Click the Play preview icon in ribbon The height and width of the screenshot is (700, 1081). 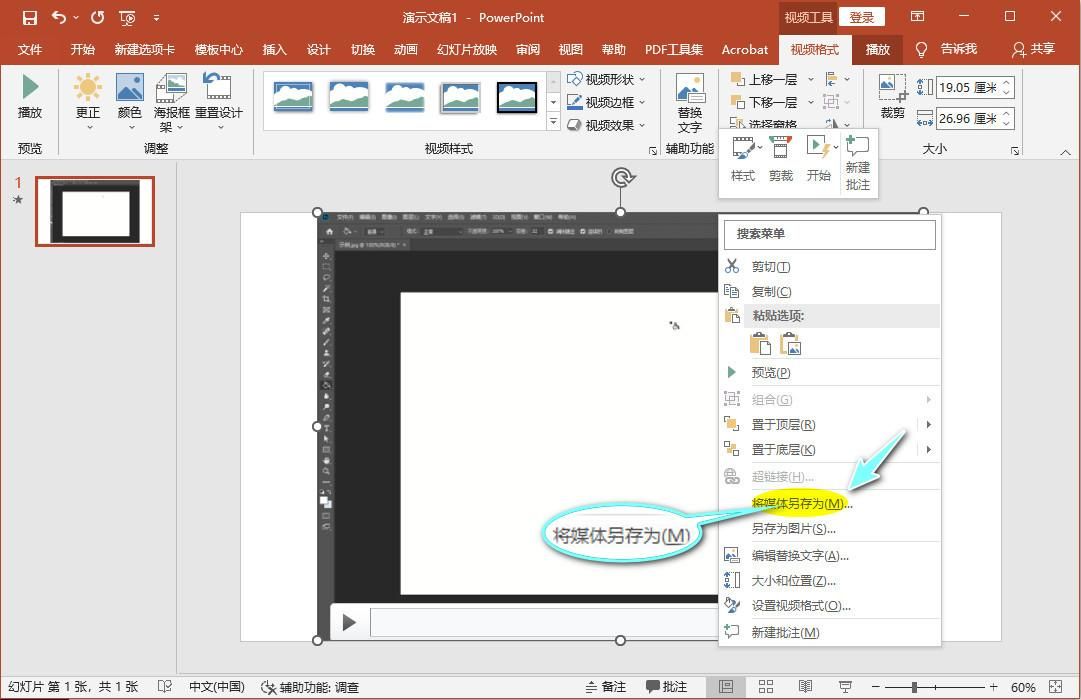click(x=30, y=88)
